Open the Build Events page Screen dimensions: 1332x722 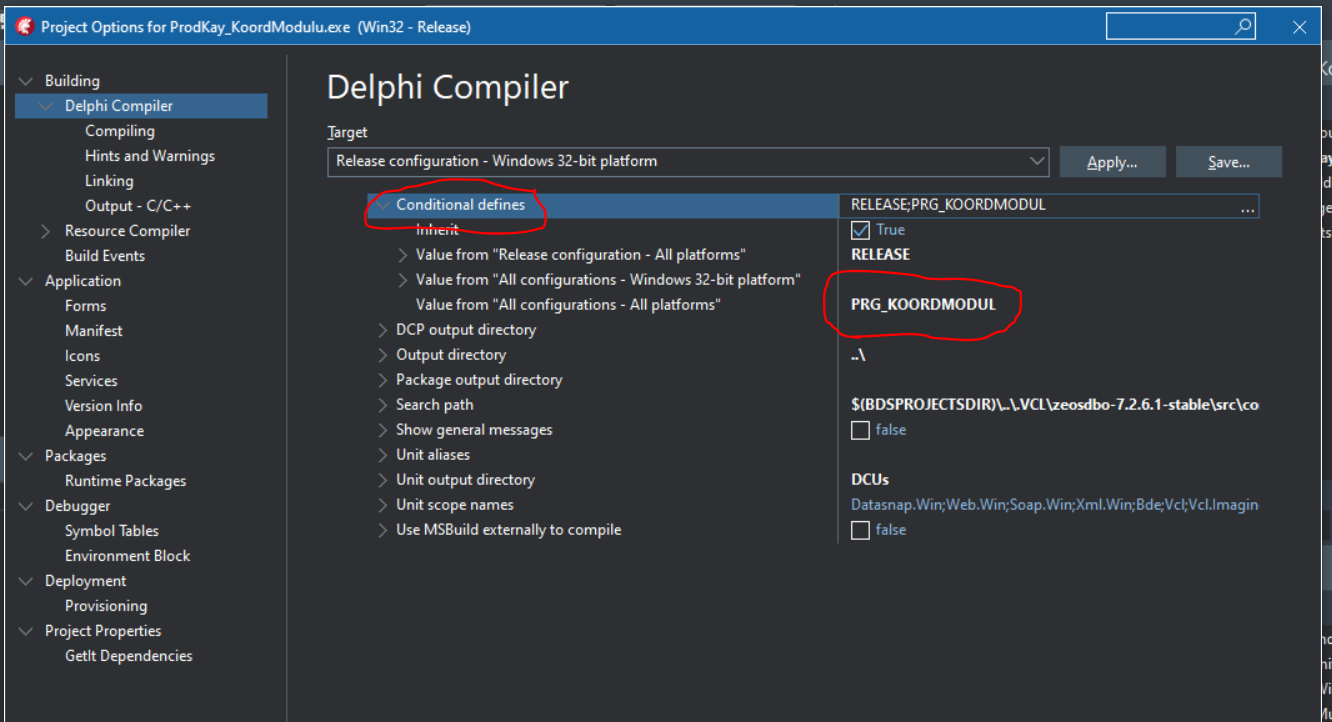[105, 256]
